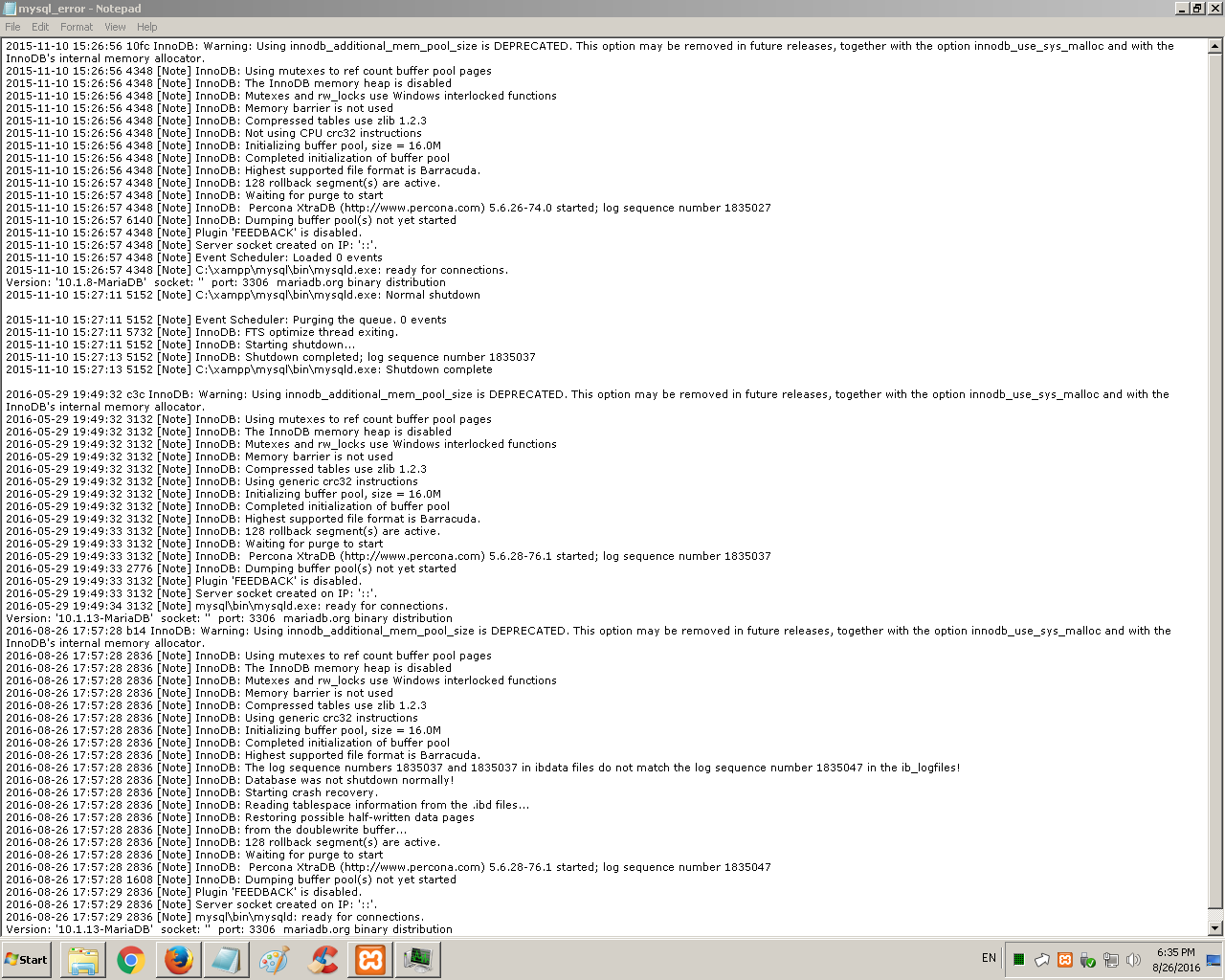
Task: Minimize the Notepad window
Action: pyautogui.click(x=1182, y=9)
